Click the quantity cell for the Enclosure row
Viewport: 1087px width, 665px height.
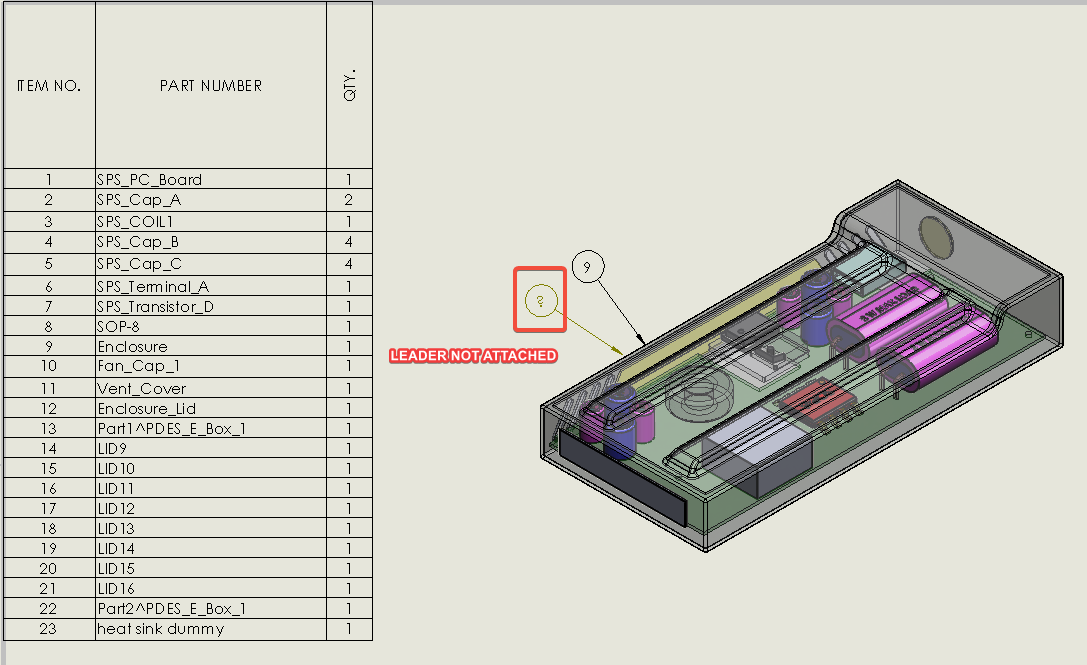349,346
